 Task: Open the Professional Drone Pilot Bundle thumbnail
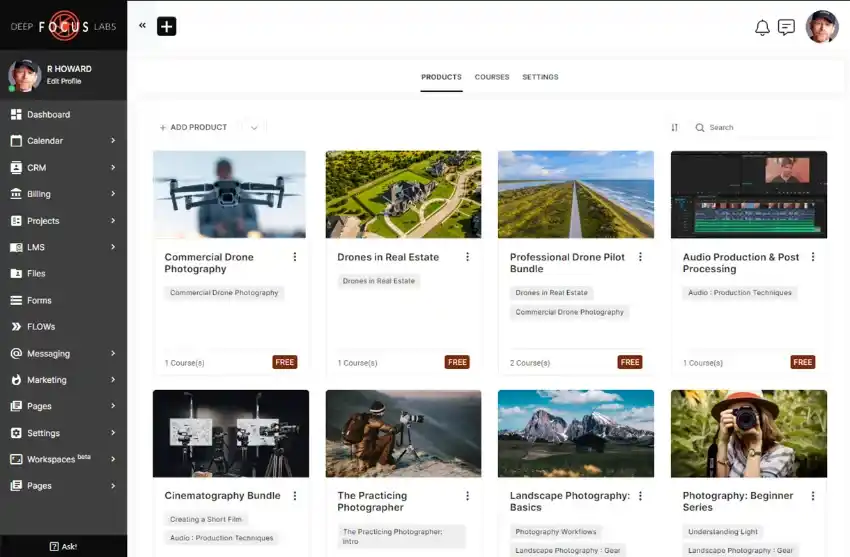coord(576,194)
